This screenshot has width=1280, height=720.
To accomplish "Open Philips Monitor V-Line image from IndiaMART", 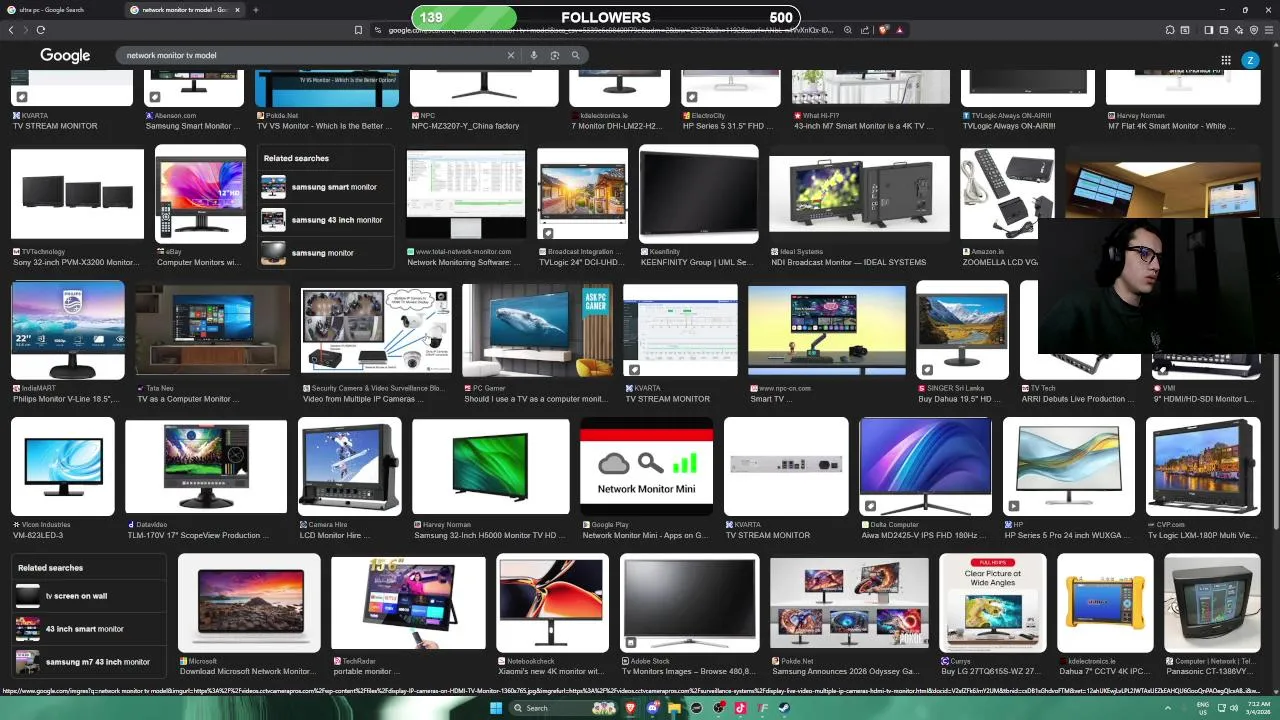I will pyautogui.click(x=68, y=330).
